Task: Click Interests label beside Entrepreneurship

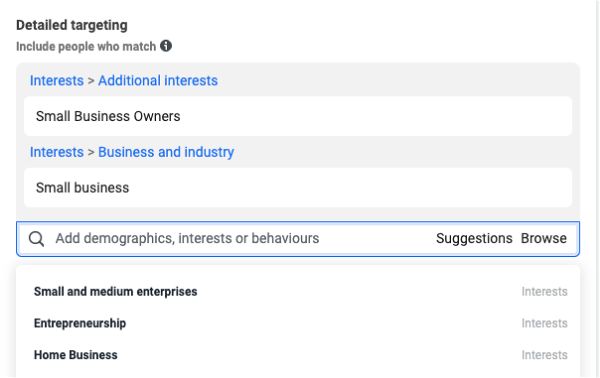Action: (x=544, y=323)
